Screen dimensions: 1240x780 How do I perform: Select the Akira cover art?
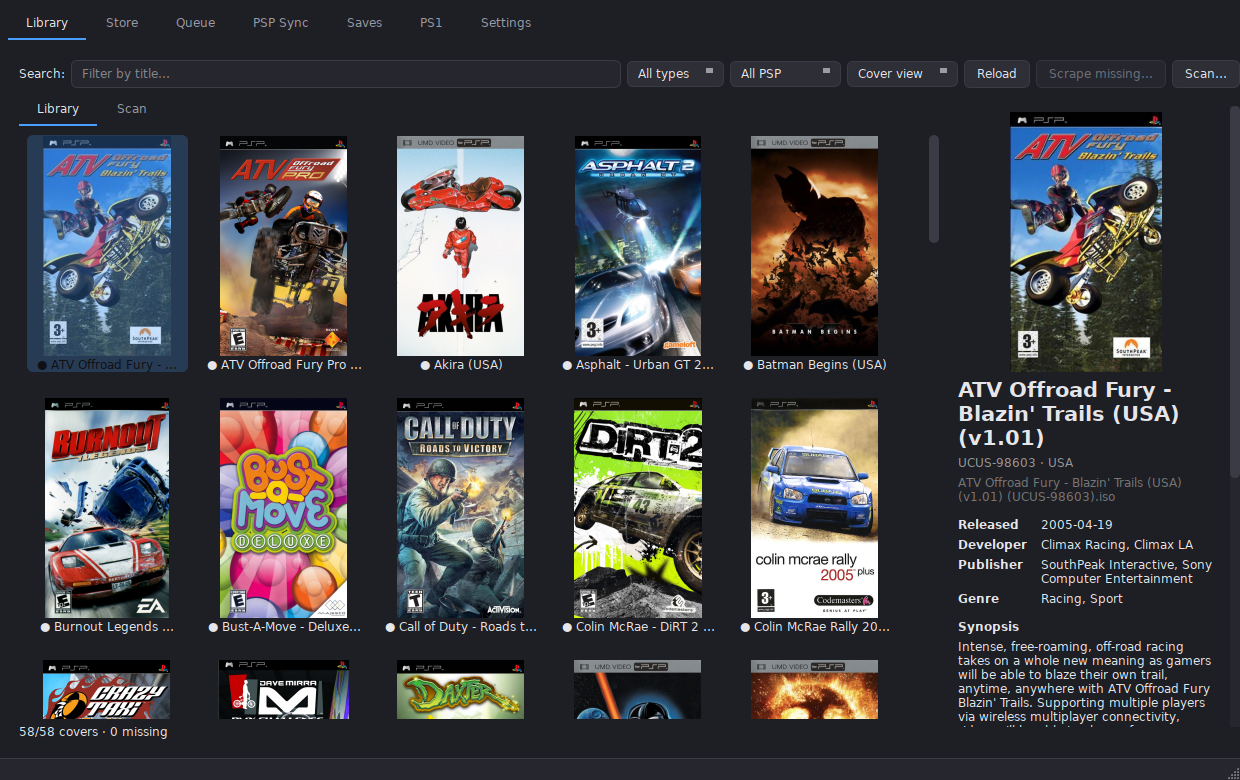(x=461, y=246)
